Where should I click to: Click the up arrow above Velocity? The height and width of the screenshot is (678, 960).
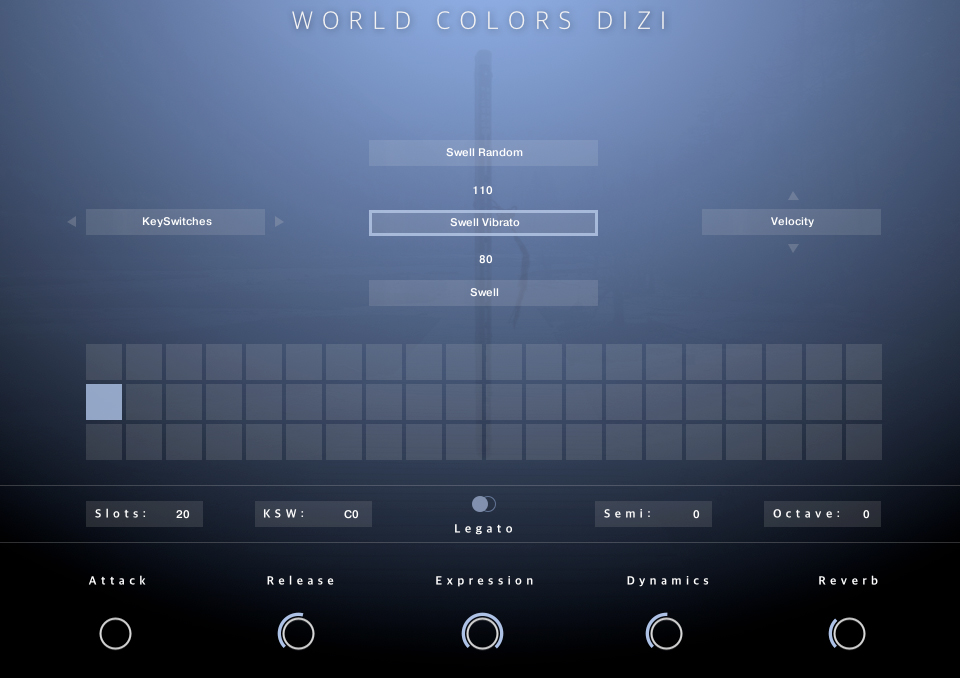tap(793, 197)
